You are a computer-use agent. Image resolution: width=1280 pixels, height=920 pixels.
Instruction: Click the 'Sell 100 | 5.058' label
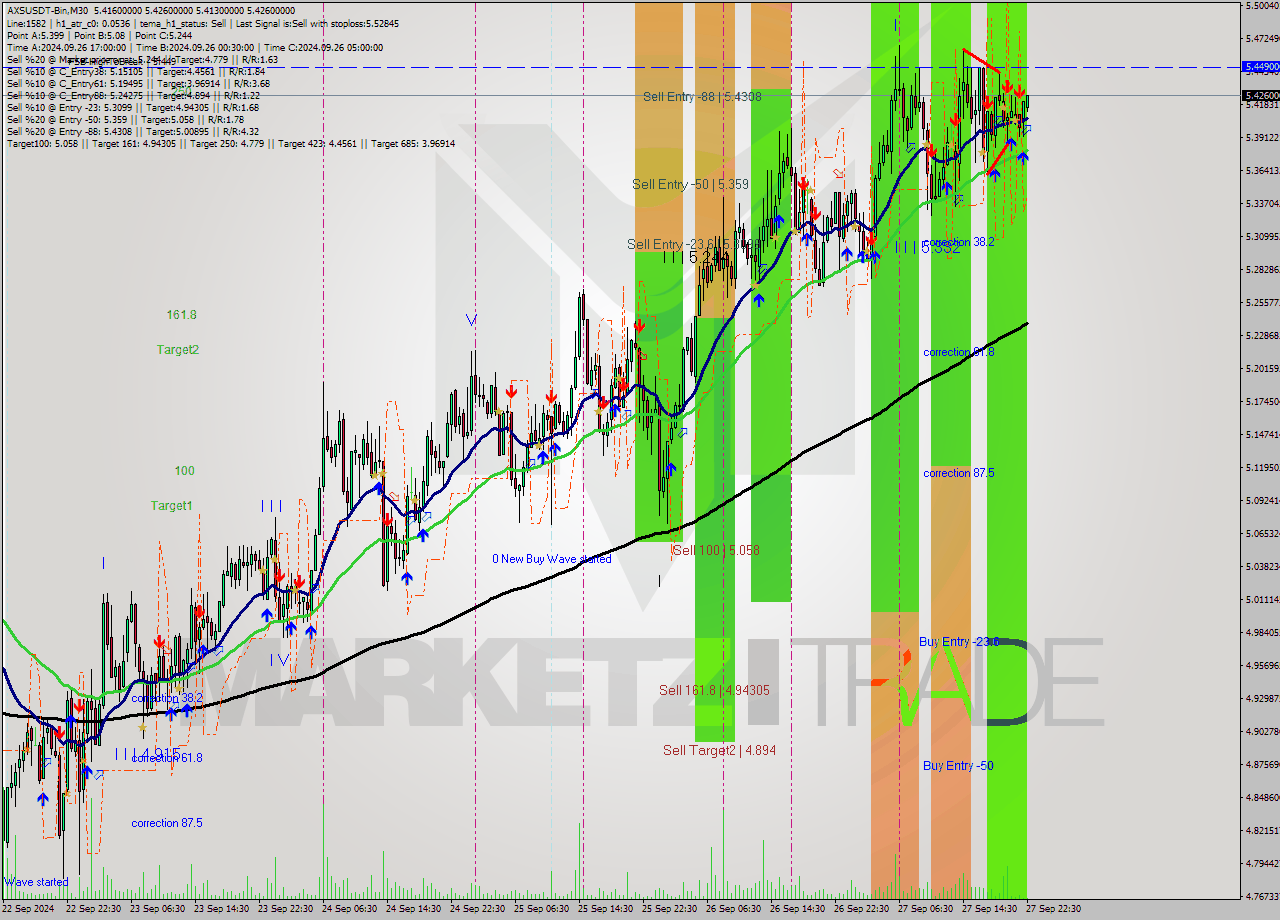[x=715, y=550]
